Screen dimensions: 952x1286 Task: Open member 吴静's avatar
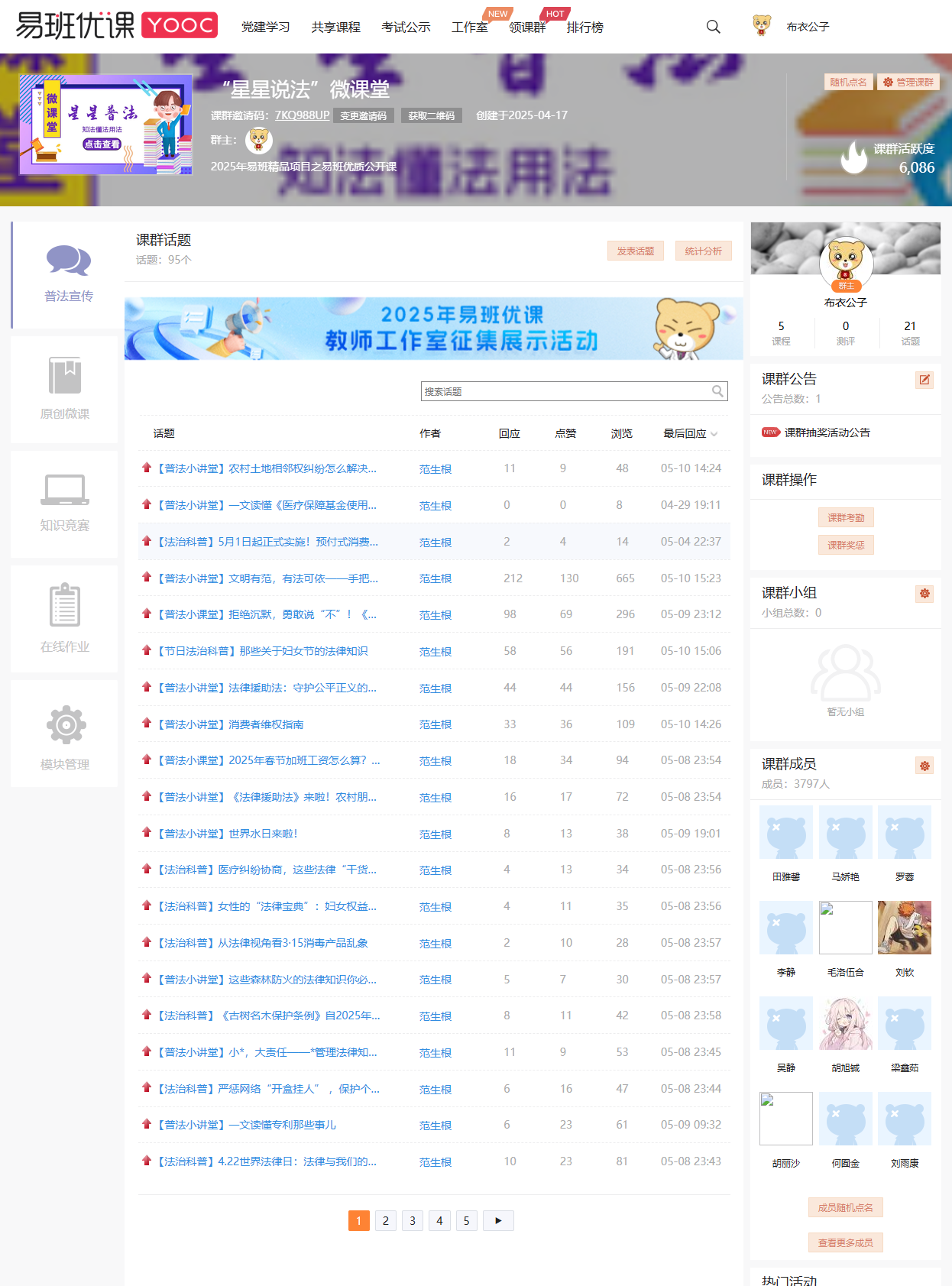[786, 1023]
